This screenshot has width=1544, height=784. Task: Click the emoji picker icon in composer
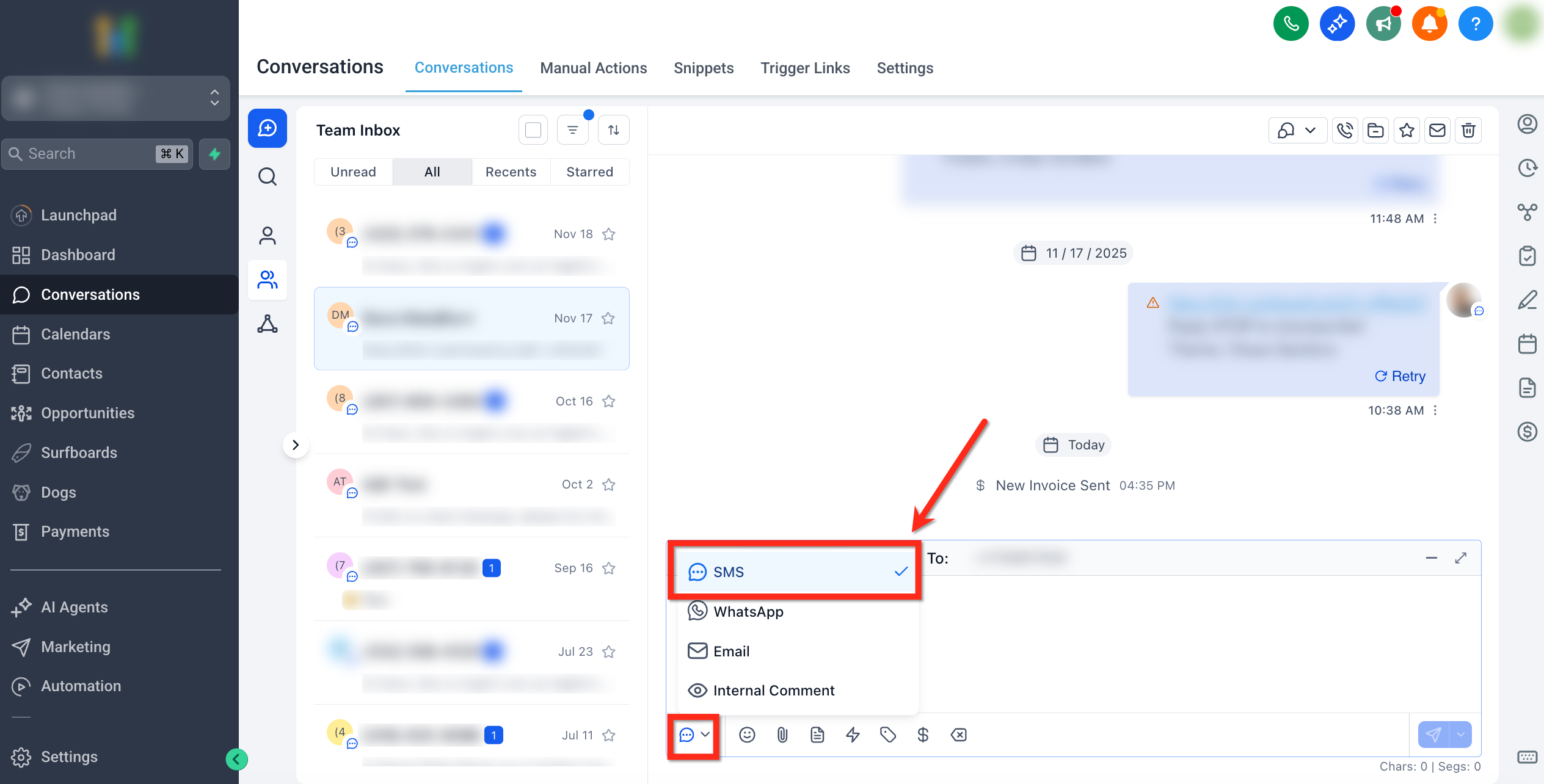747,735
